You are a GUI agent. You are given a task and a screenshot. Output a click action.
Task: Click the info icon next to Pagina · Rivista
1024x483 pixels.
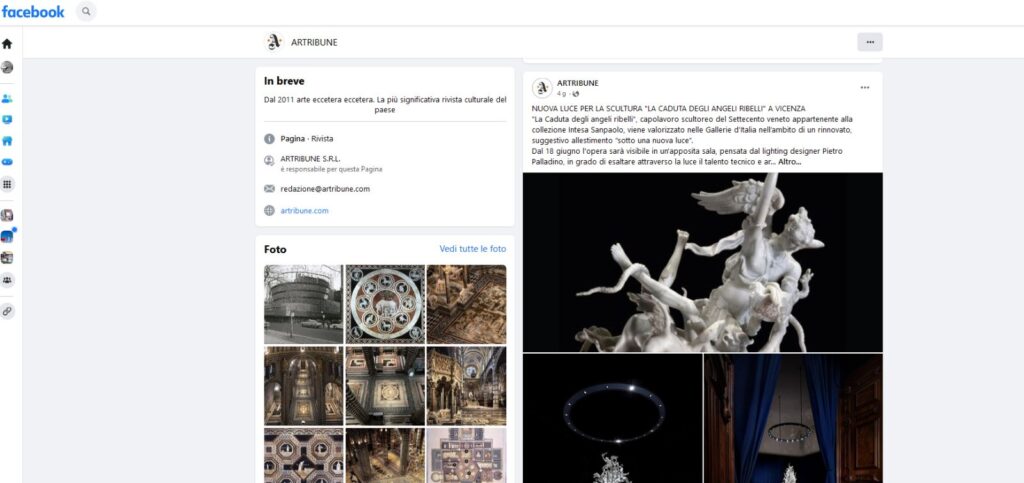(269, 139)
